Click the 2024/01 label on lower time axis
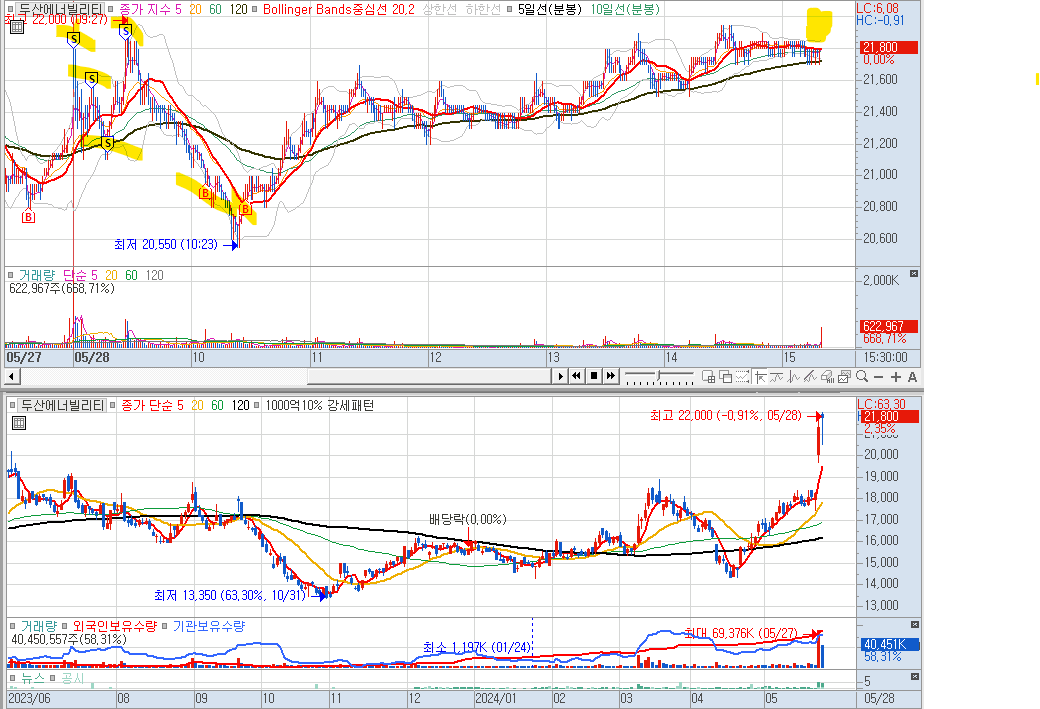 (495, 698)
